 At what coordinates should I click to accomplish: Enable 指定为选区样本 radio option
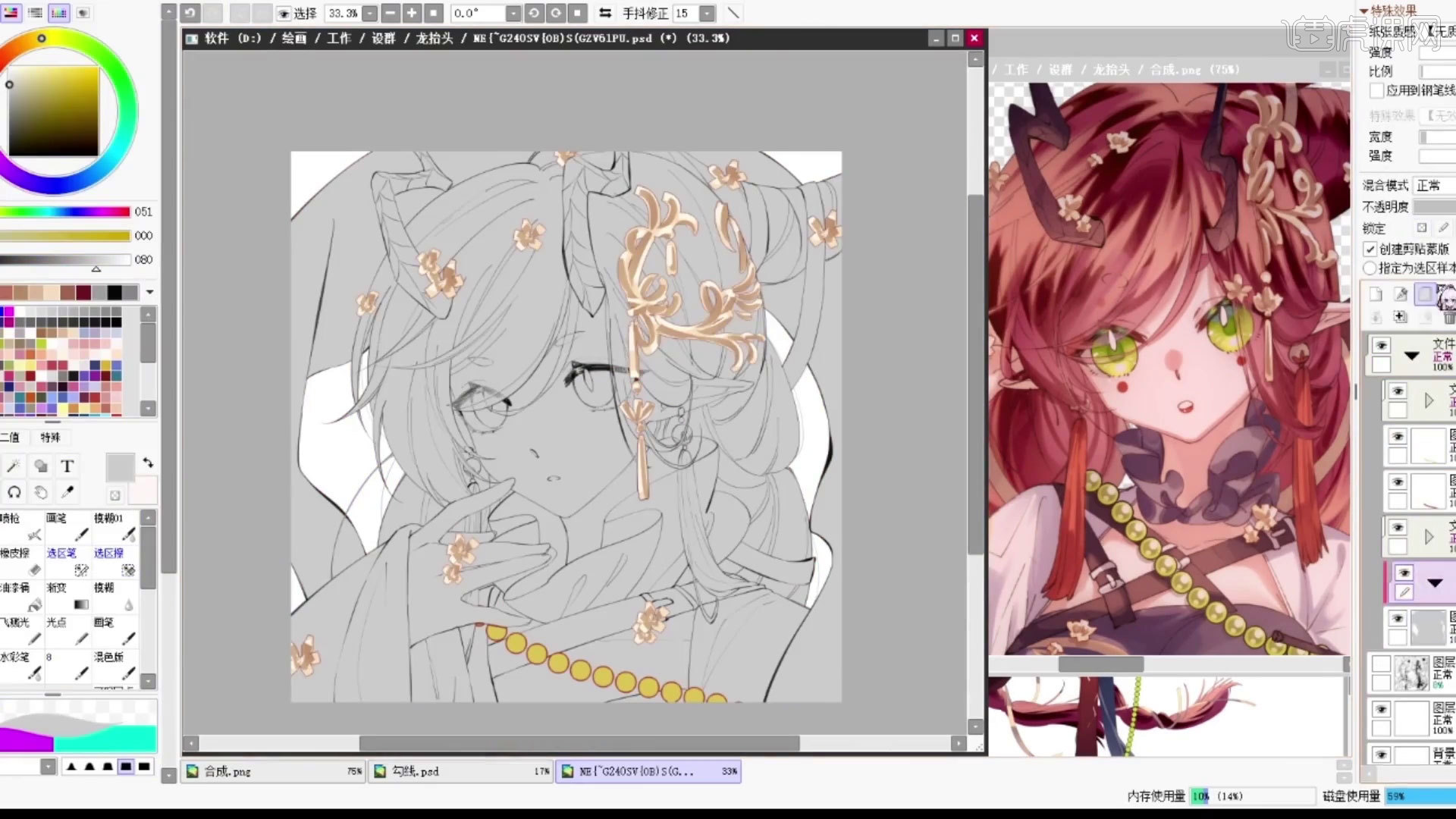point(1370,268)
